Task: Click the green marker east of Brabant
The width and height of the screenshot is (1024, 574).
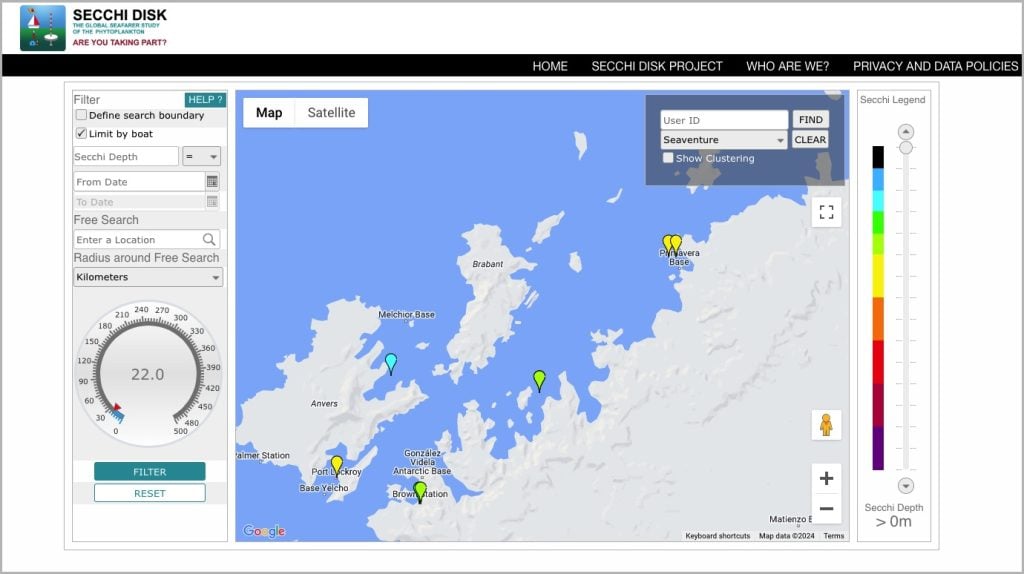Action: pos(539,379)
